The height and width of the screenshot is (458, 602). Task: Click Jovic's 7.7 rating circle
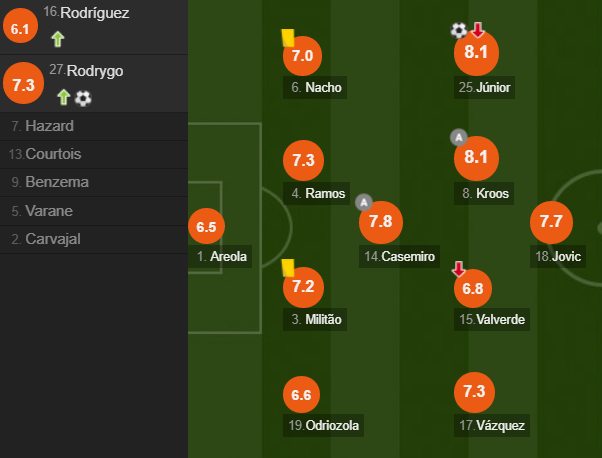pyautogui.click(x=551, y=222)
